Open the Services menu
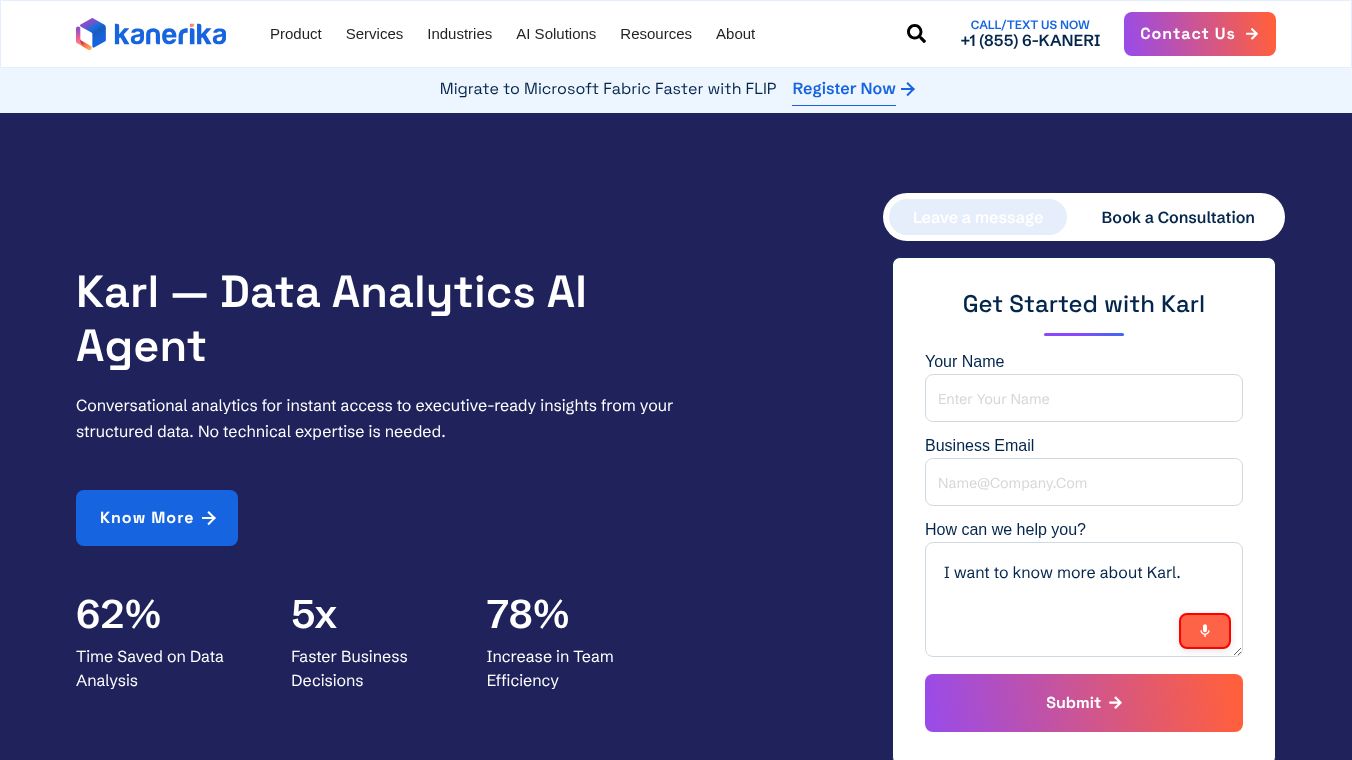The image size is (1352, 760). [374, 34]
